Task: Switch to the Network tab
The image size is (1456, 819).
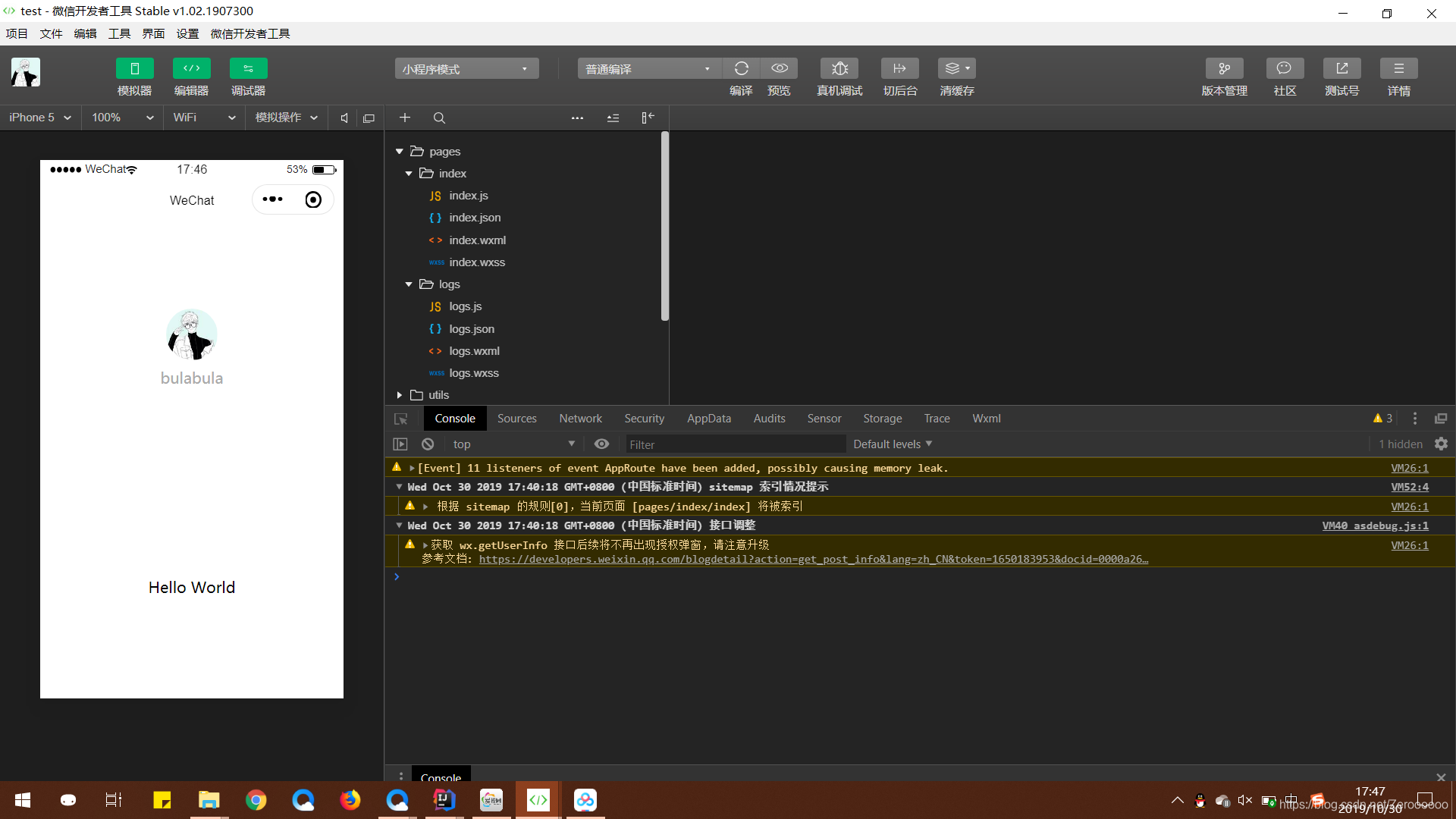Action: [x=580, y=419]
